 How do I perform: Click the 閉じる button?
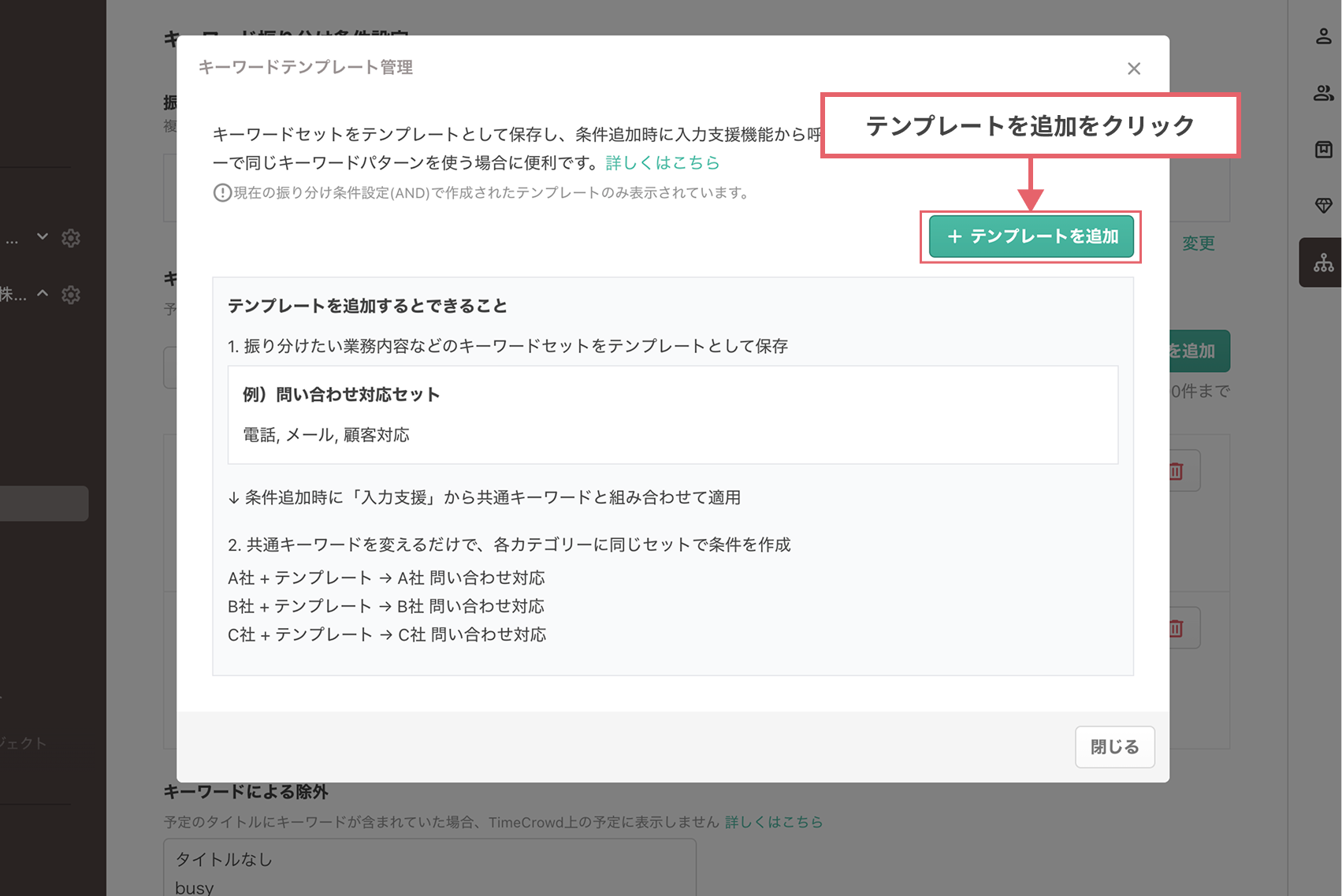[1114, 746]
